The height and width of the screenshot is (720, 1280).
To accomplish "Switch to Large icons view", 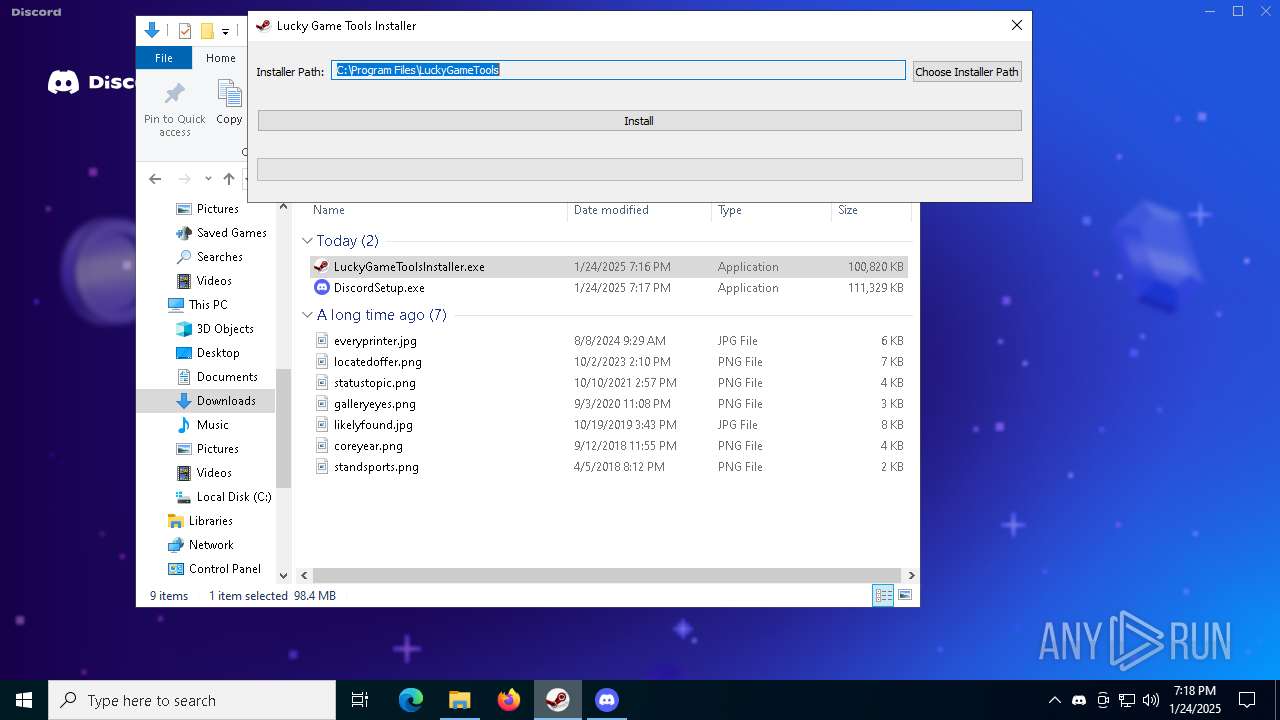I will click(905, 595).
